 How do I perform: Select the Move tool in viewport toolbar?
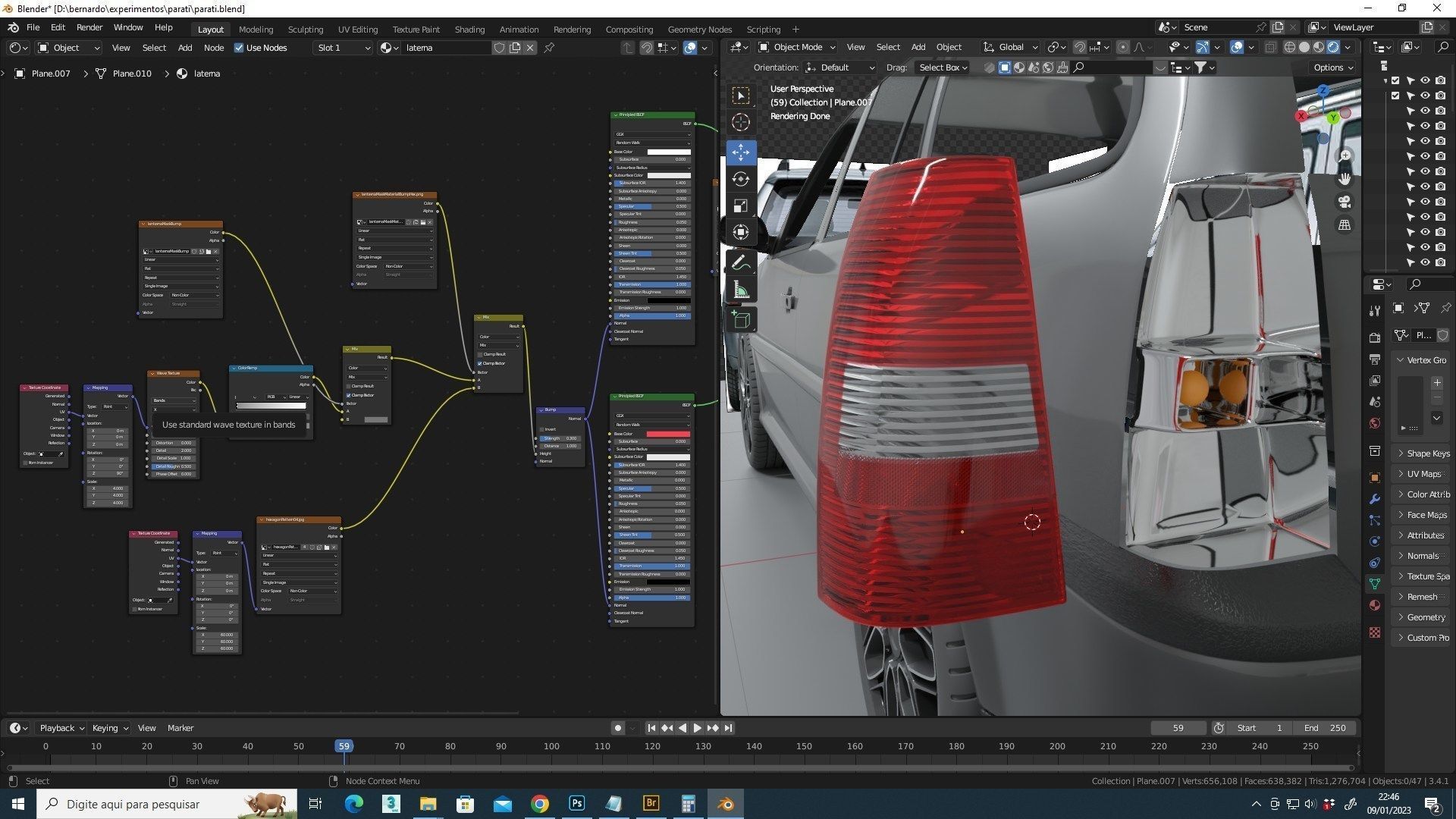tap(740, 152)
